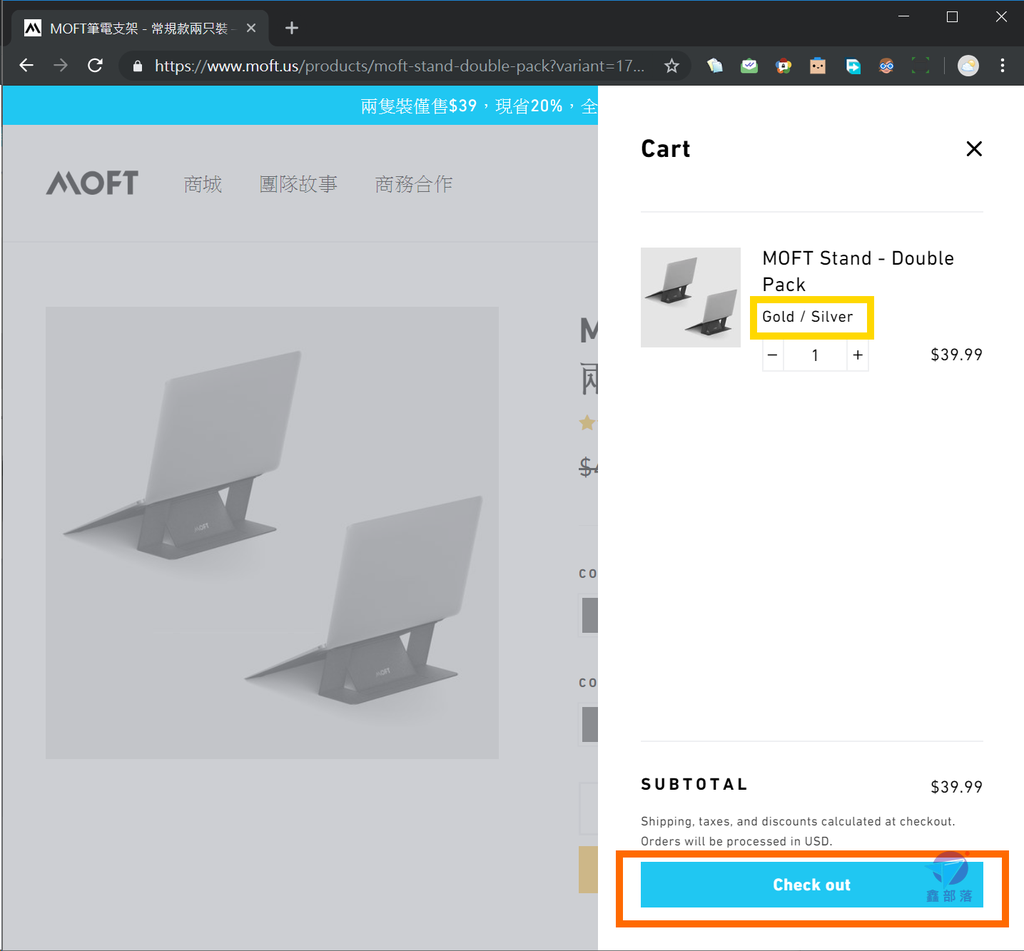Click the Check out button
The width and height of the screenshot is (1024, 951).
[812, 884]
